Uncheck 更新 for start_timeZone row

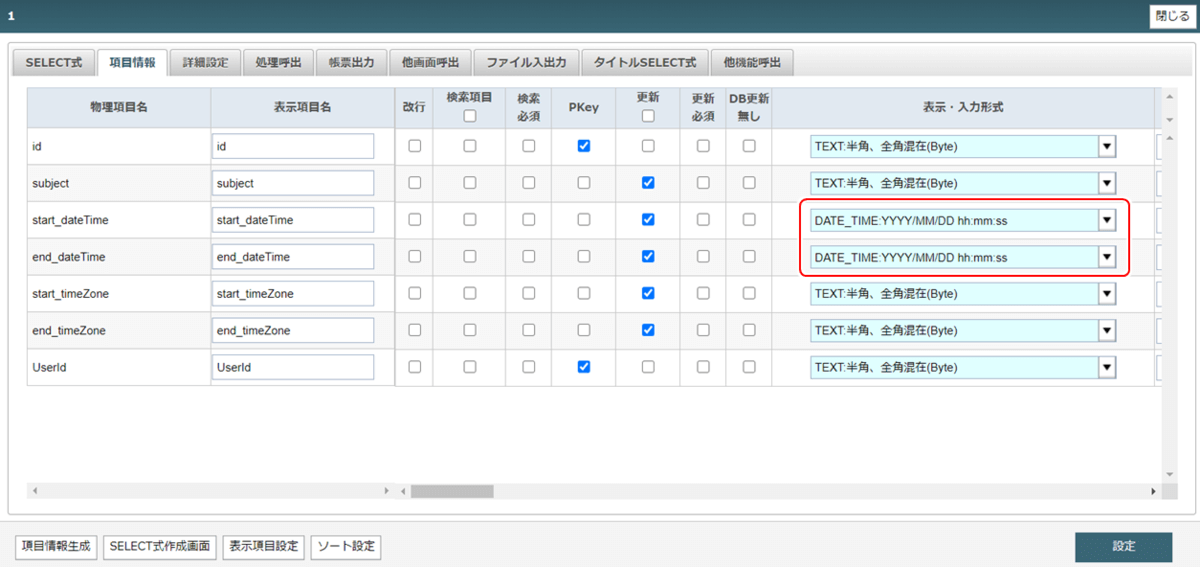(648, 293)
